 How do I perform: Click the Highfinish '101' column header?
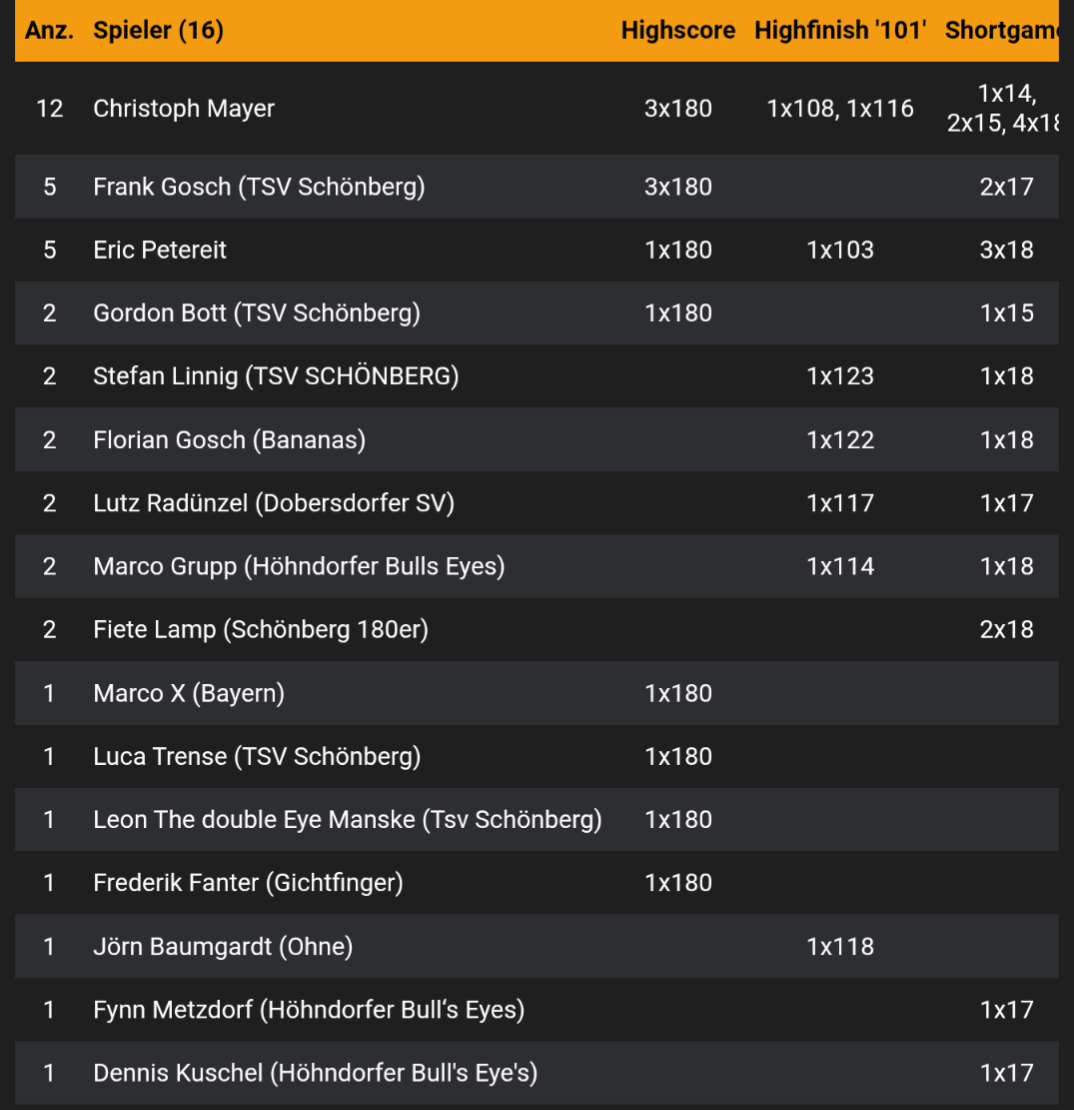click(x=840, y=30)
